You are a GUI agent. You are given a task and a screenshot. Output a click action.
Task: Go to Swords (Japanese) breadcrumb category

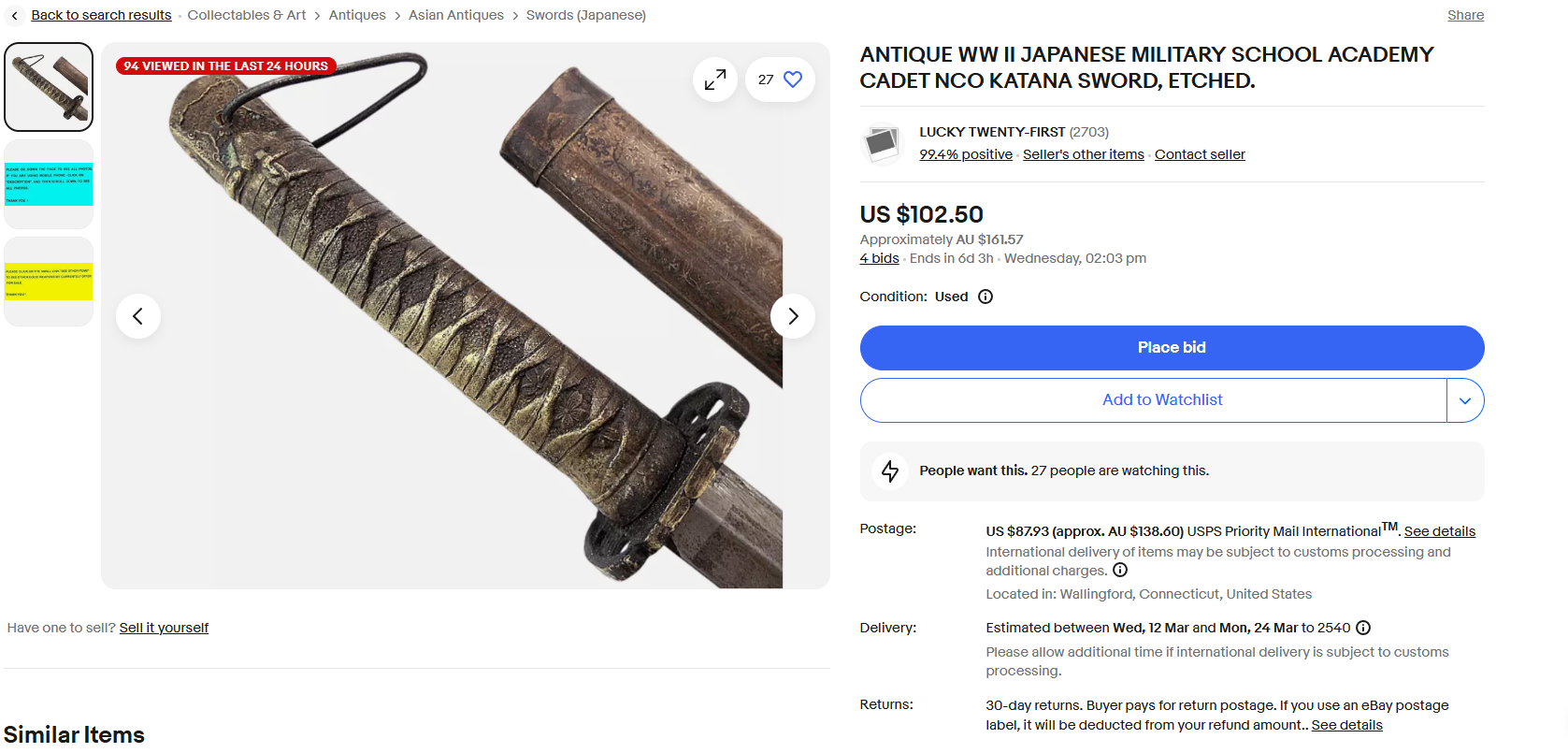[585, 16]
